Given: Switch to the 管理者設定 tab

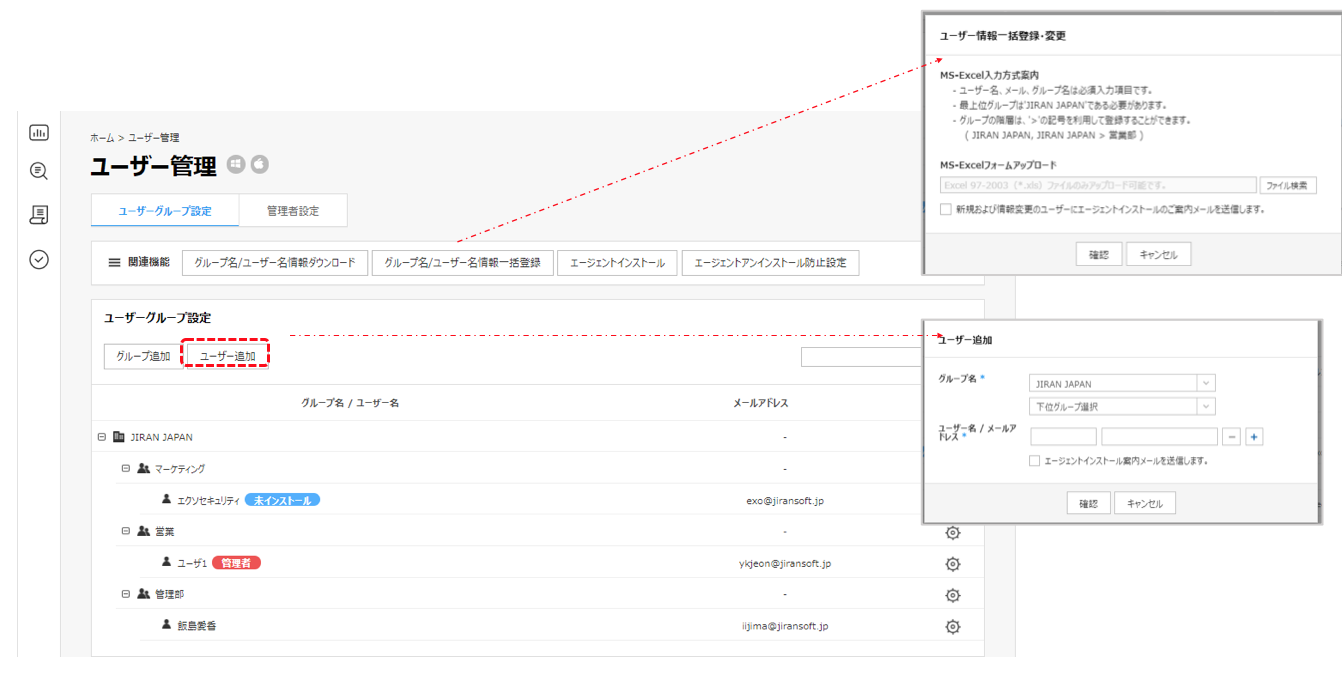Looking at the screenshot, I should [293, 211].
